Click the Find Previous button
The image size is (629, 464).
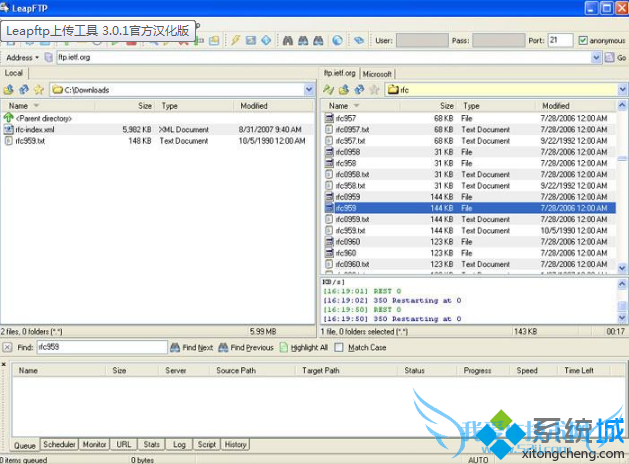(246, 347)
